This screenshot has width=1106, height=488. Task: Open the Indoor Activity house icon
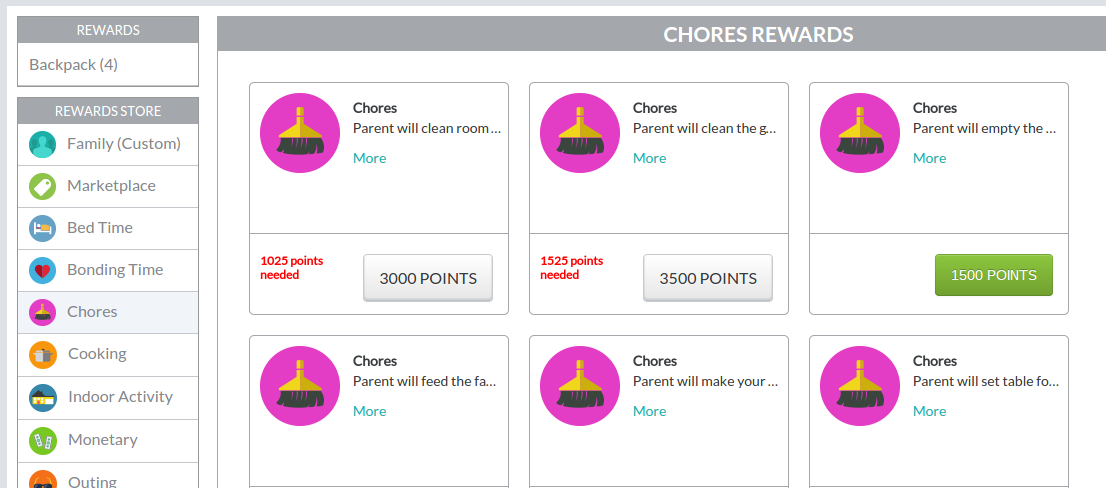click(42, 398)
